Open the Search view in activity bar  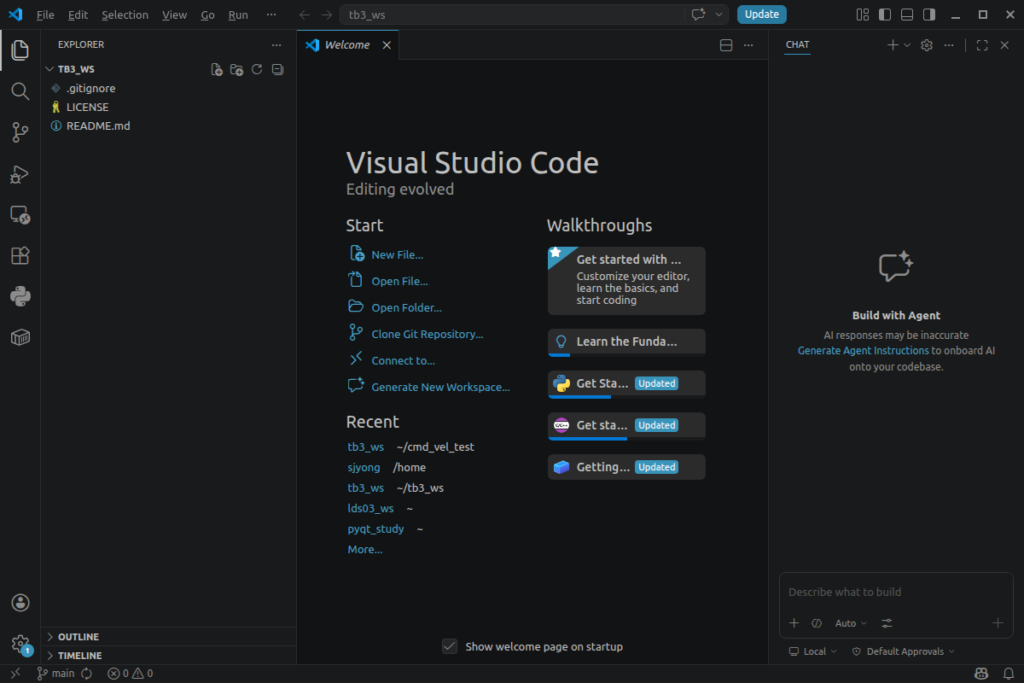pyautogui.click(x=20, y=91)
